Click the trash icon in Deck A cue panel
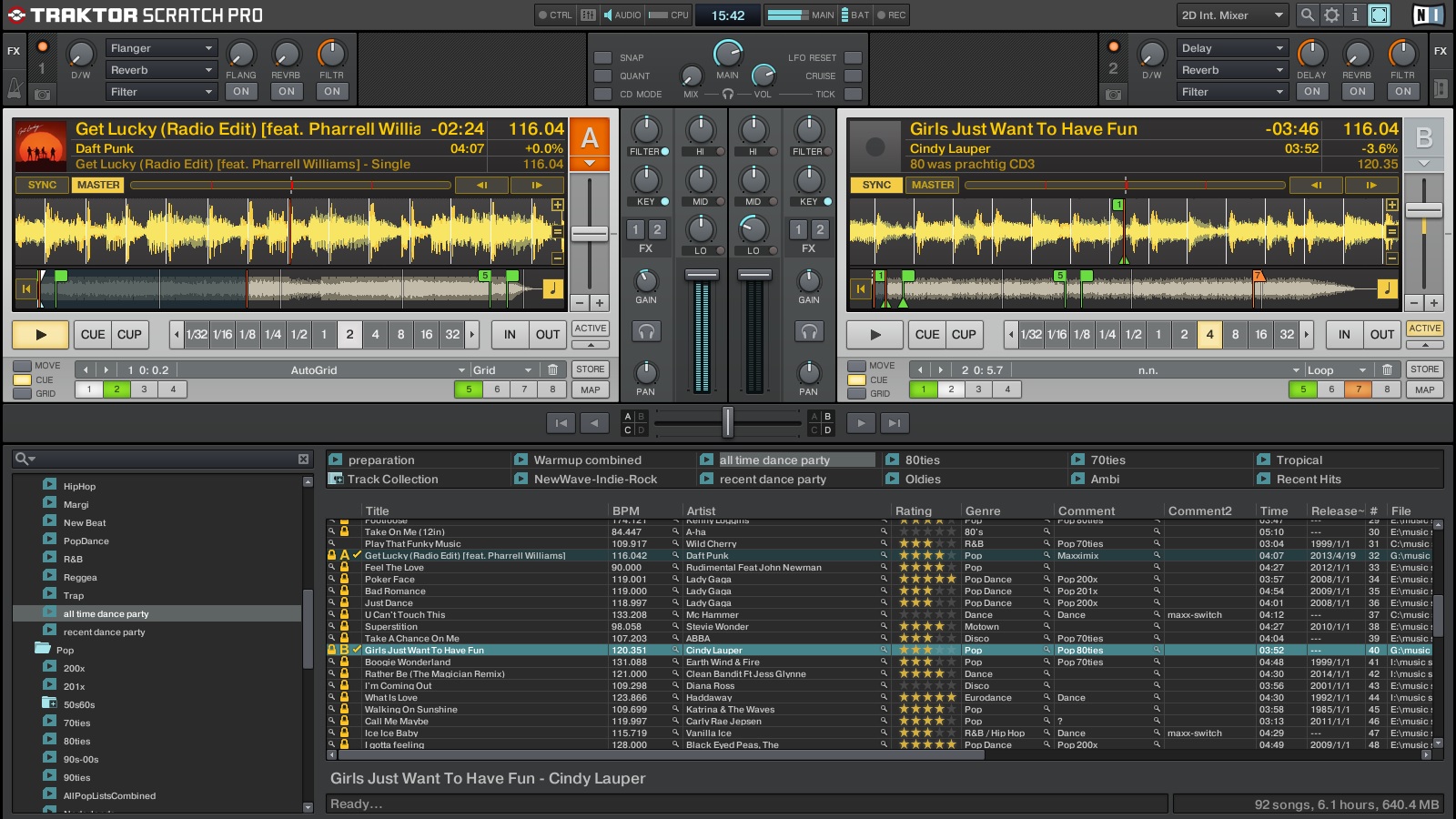 (x=552, y=369)
